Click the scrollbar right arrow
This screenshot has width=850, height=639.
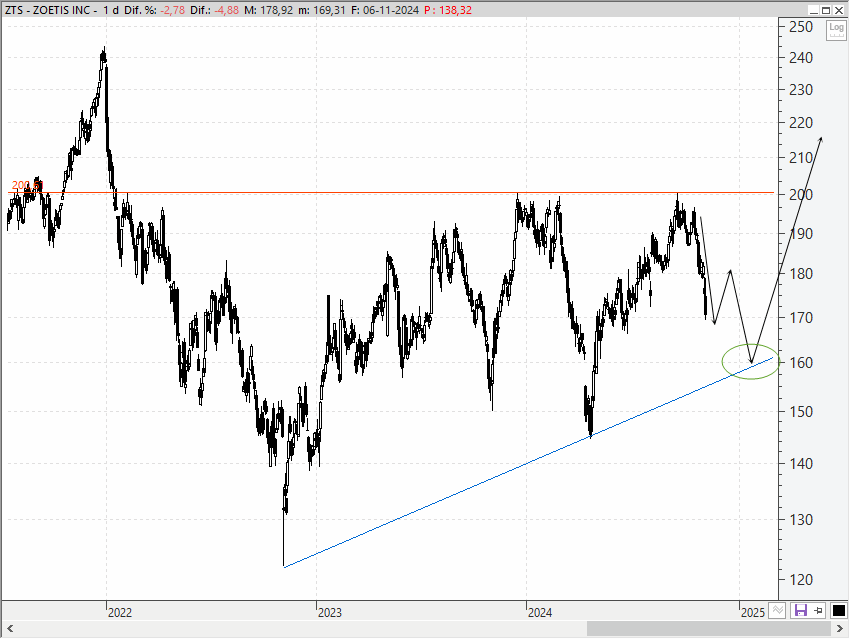click(x=840, y=629)
